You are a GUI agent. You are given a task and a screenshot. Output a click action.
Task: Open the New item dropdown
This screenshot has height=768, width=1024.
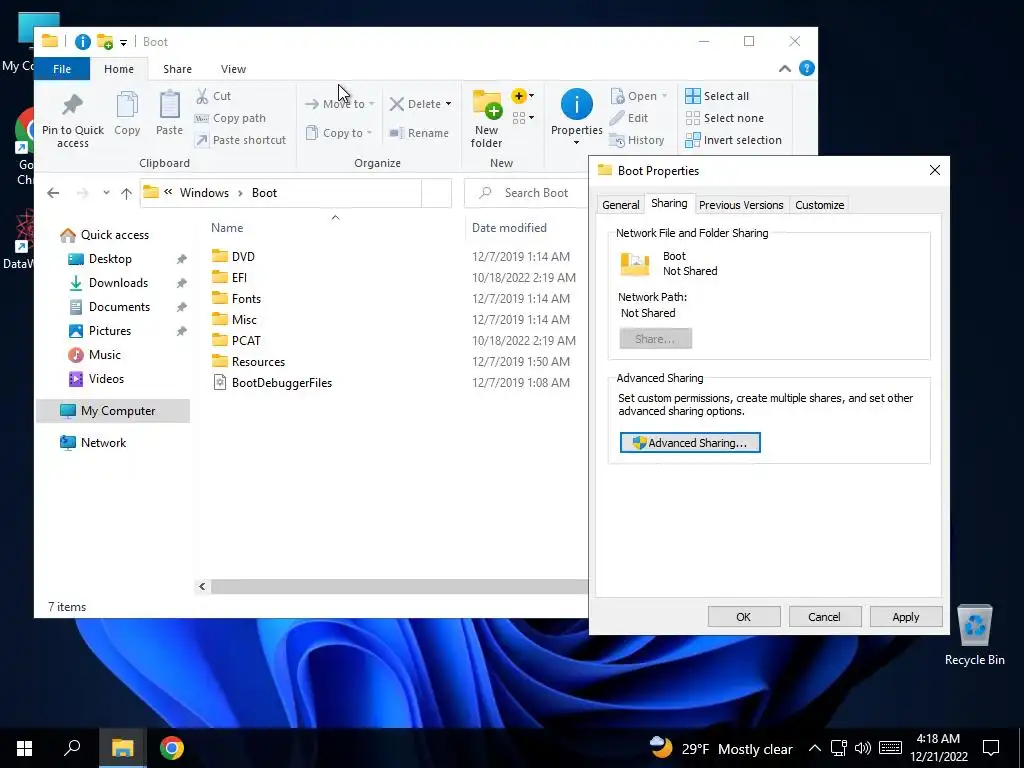click(x=523, y=96)
